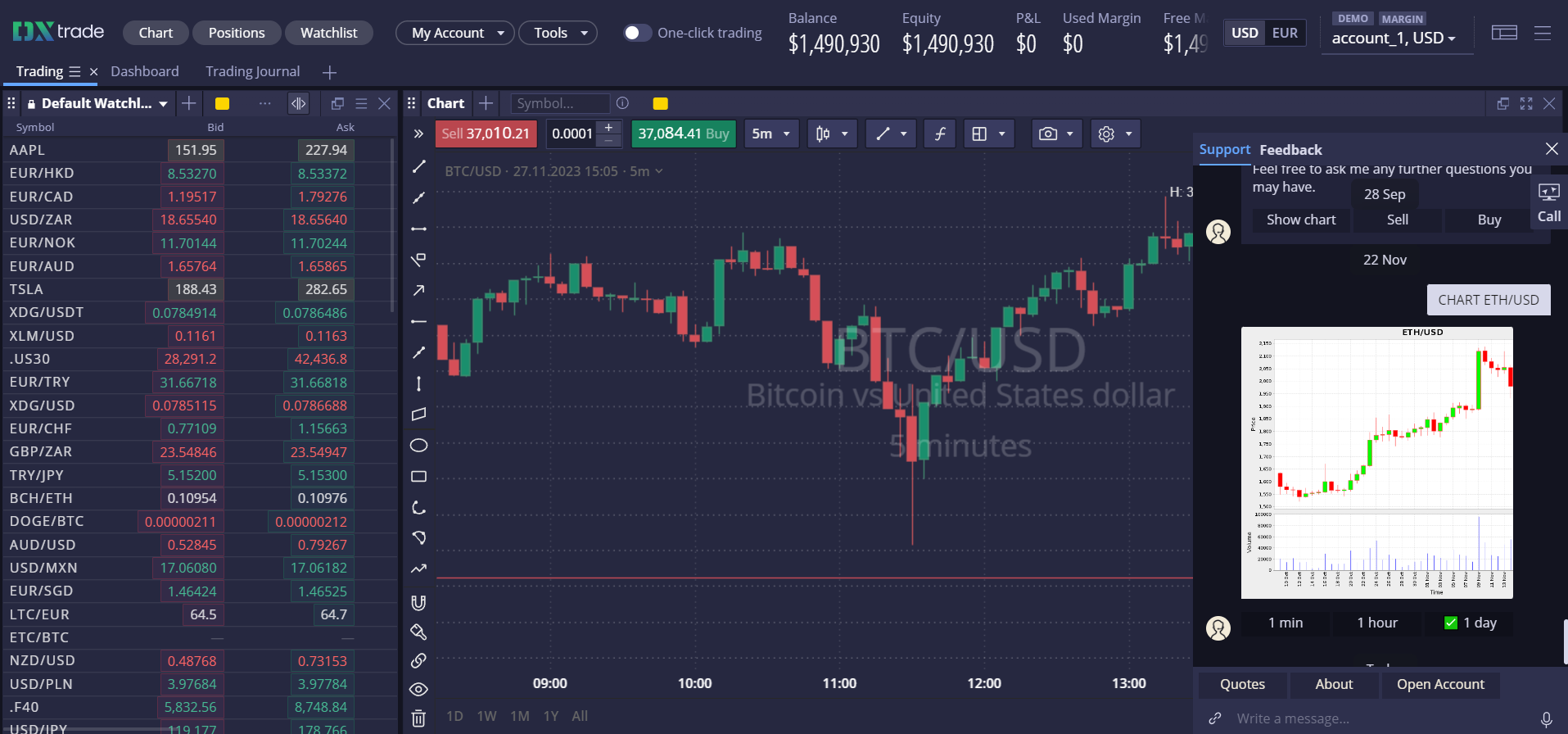
Task: Toggle the One-click trading switch
Action: (x=636, y=33)
